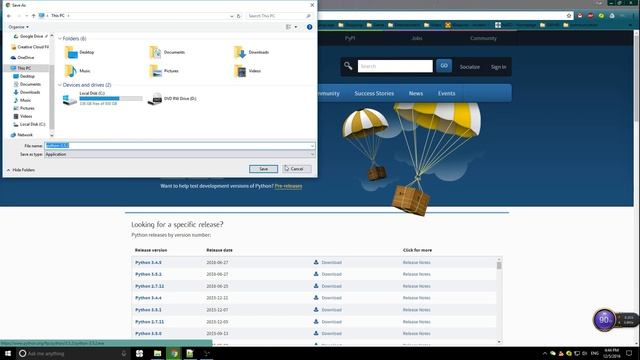Open Socialize link on python.org

tap(469, 67)
